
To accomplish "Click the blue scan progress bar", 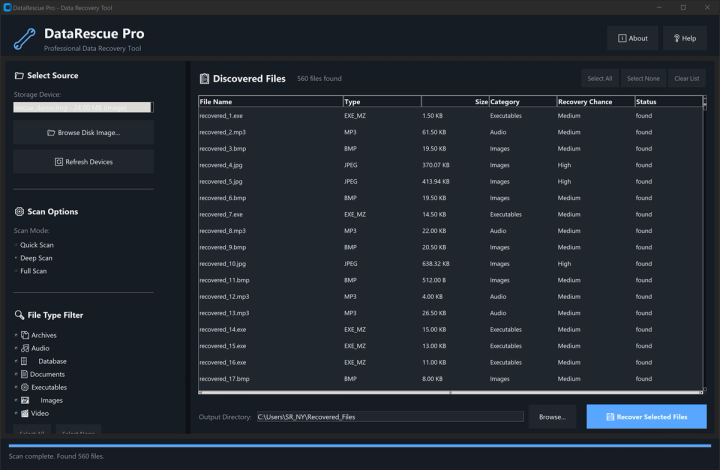I will coord(360,445).
